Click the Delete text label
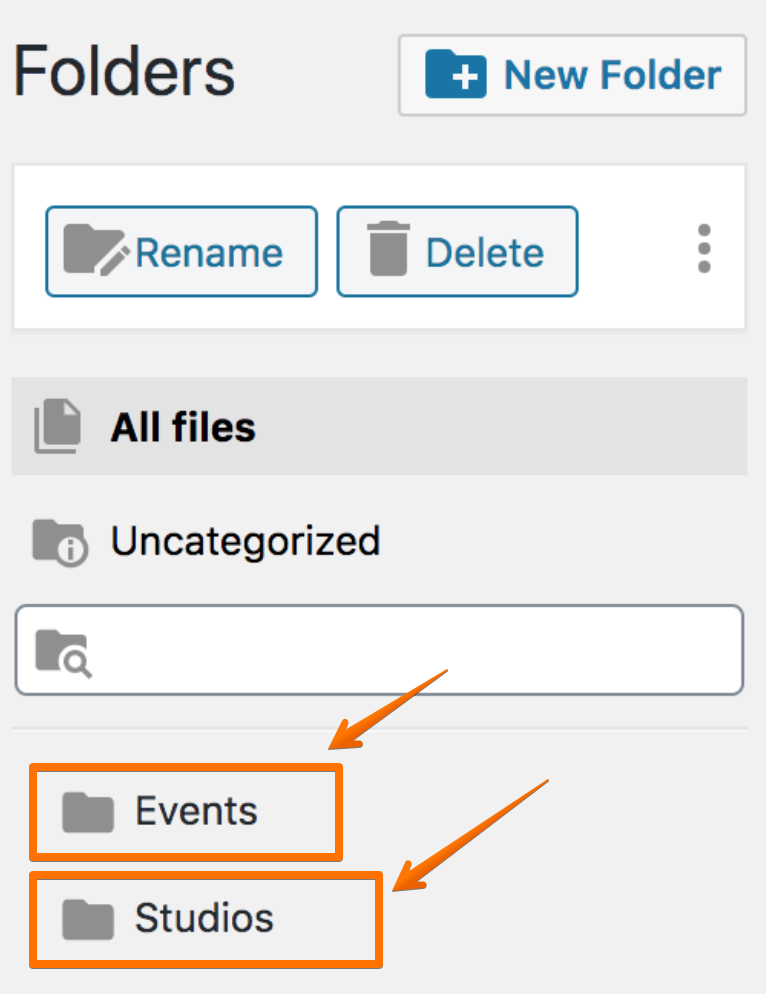766x994 pixels. 485,253
